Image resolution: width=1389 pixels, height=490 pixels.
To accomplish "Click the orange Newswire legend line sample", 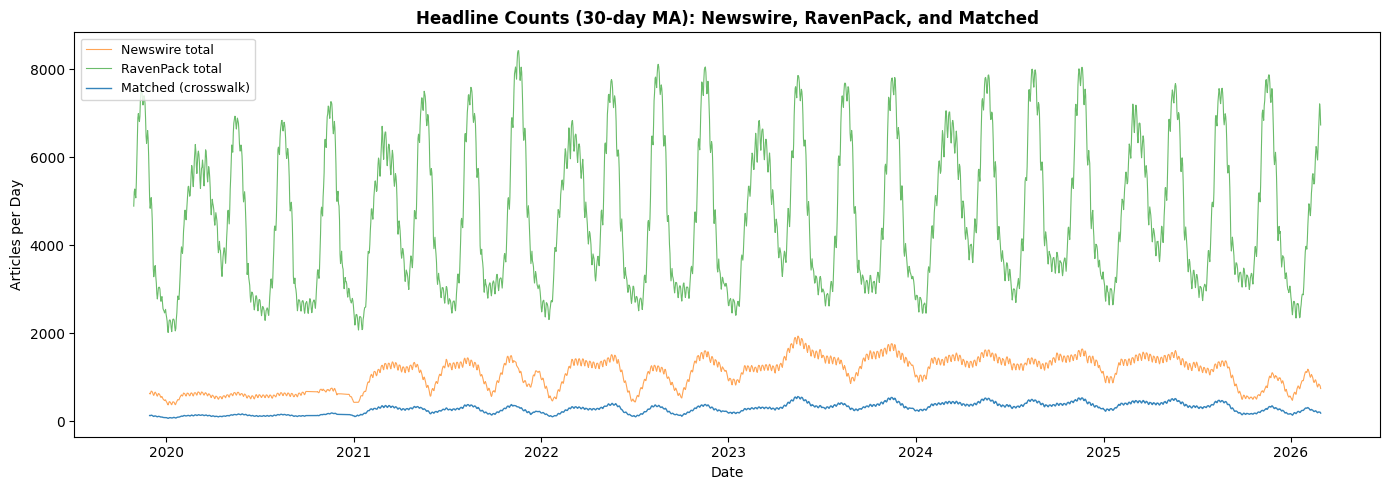I will tap(98, 49).
